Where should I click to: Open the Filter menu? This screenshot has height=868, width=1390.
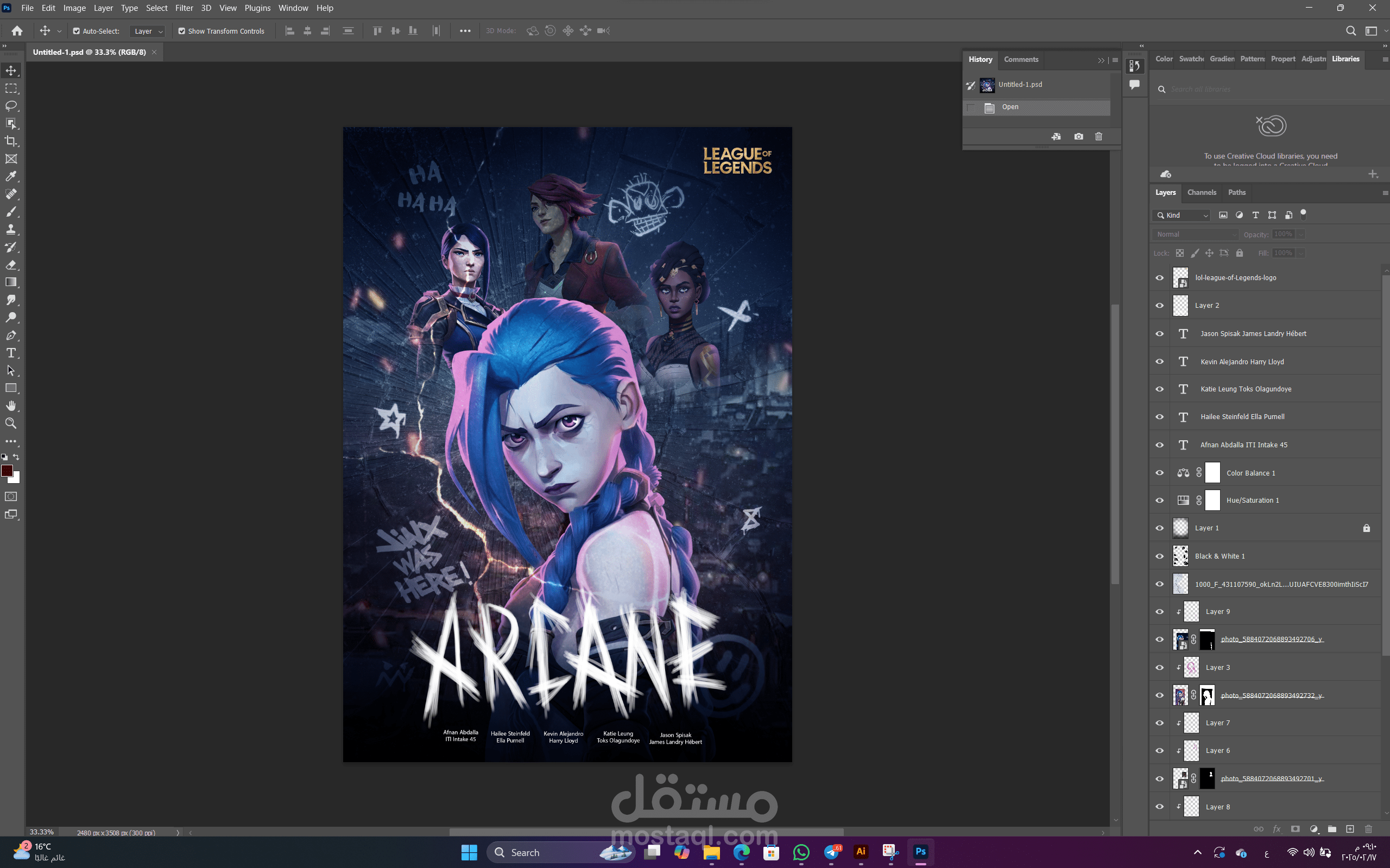184,8
